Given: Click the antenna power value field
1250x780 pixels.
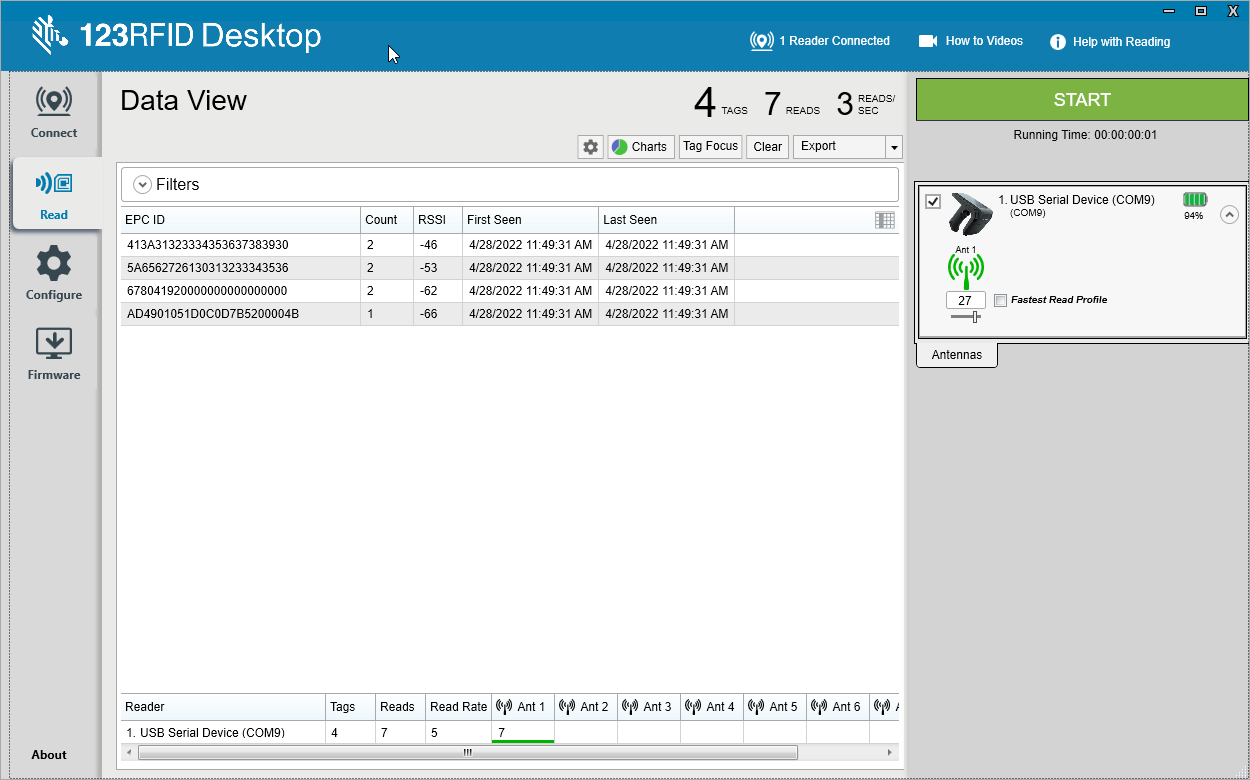Looking at the screenshot, I should 965,300.
